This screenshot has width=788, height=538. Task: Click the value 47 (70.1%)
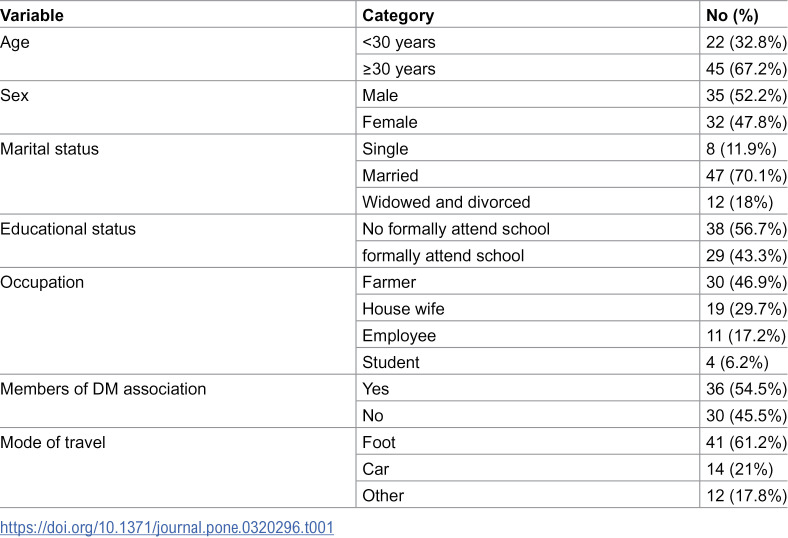tap(746, 175)
